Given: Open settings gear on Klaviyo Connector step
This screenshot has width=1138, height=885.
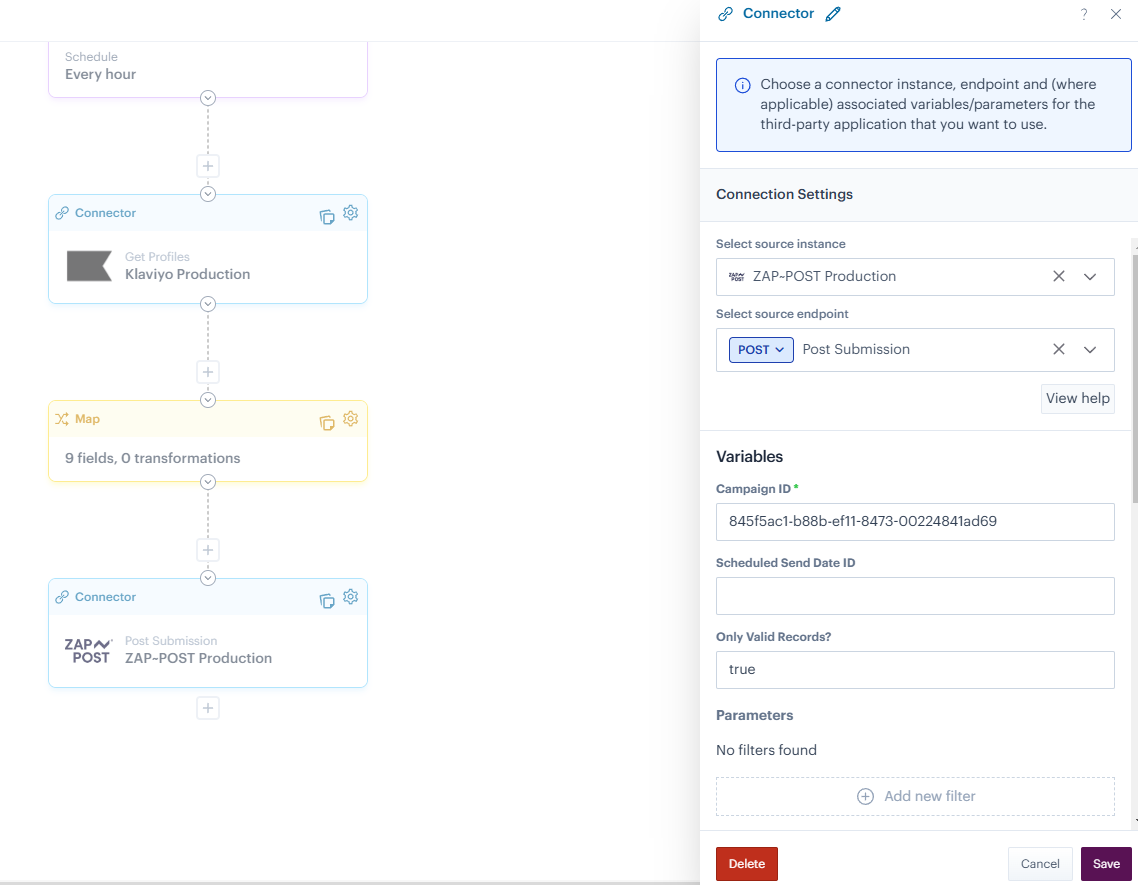Looking at the screenshot, I should pyautogui.click(x=350, y=213).
